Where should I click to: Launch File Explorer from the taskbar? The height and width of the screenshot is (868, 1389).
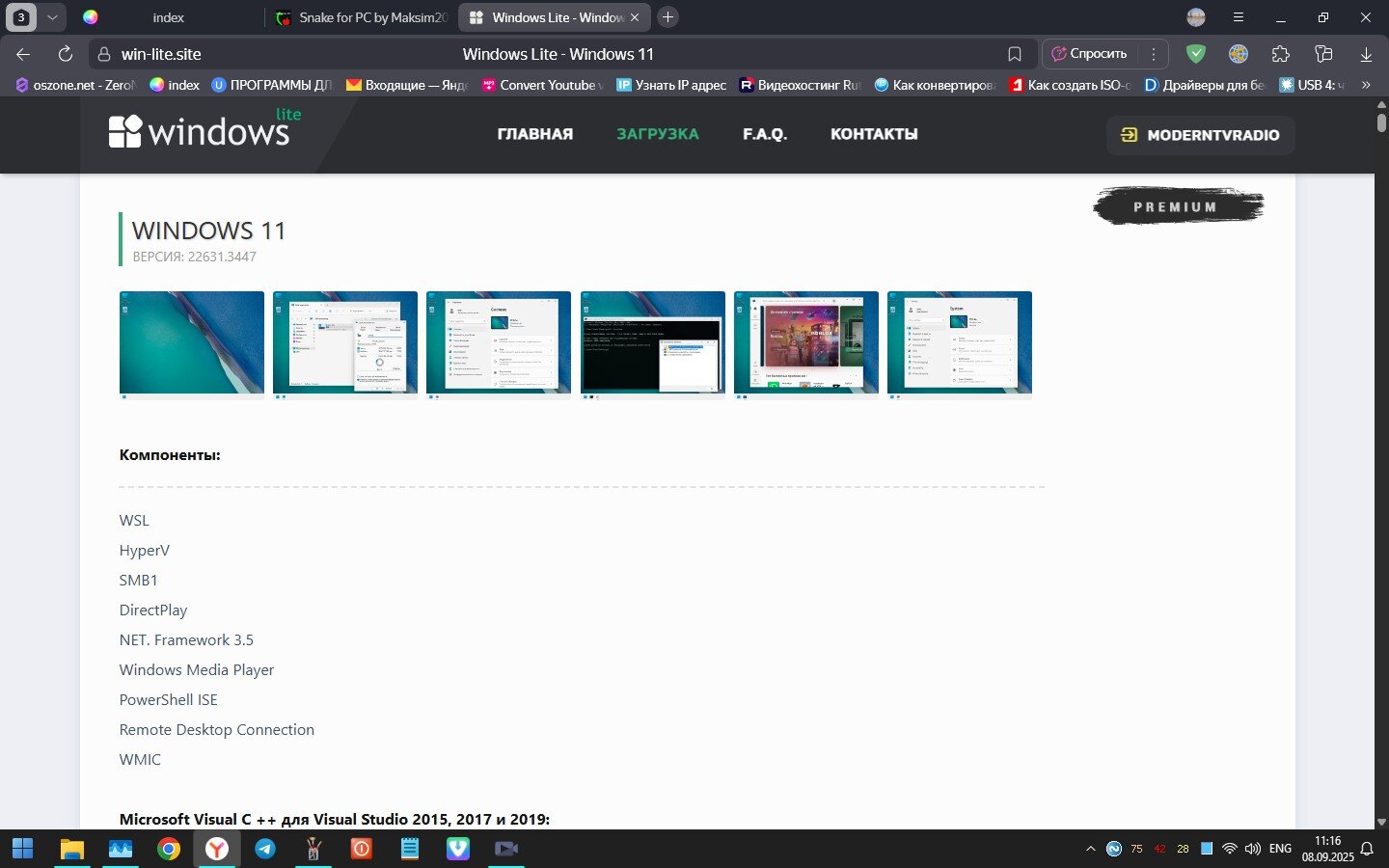[x=72, y=849]
